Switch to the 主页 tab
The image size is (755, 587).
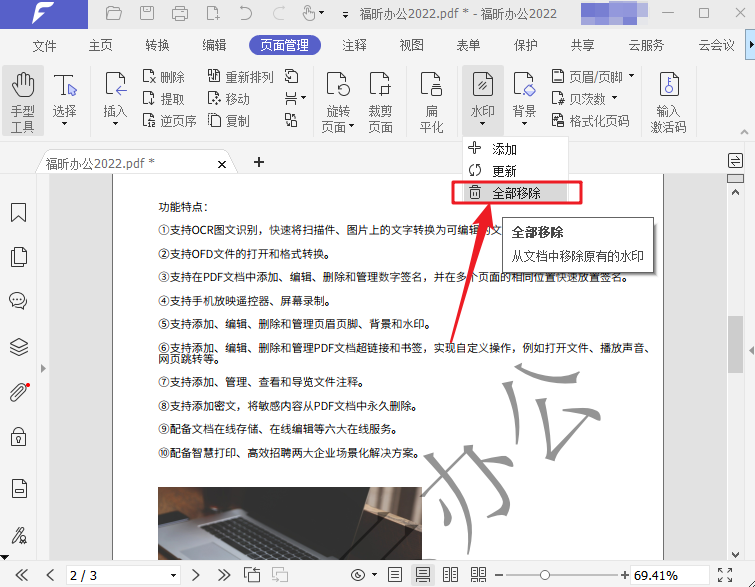(x=100, y=46)
